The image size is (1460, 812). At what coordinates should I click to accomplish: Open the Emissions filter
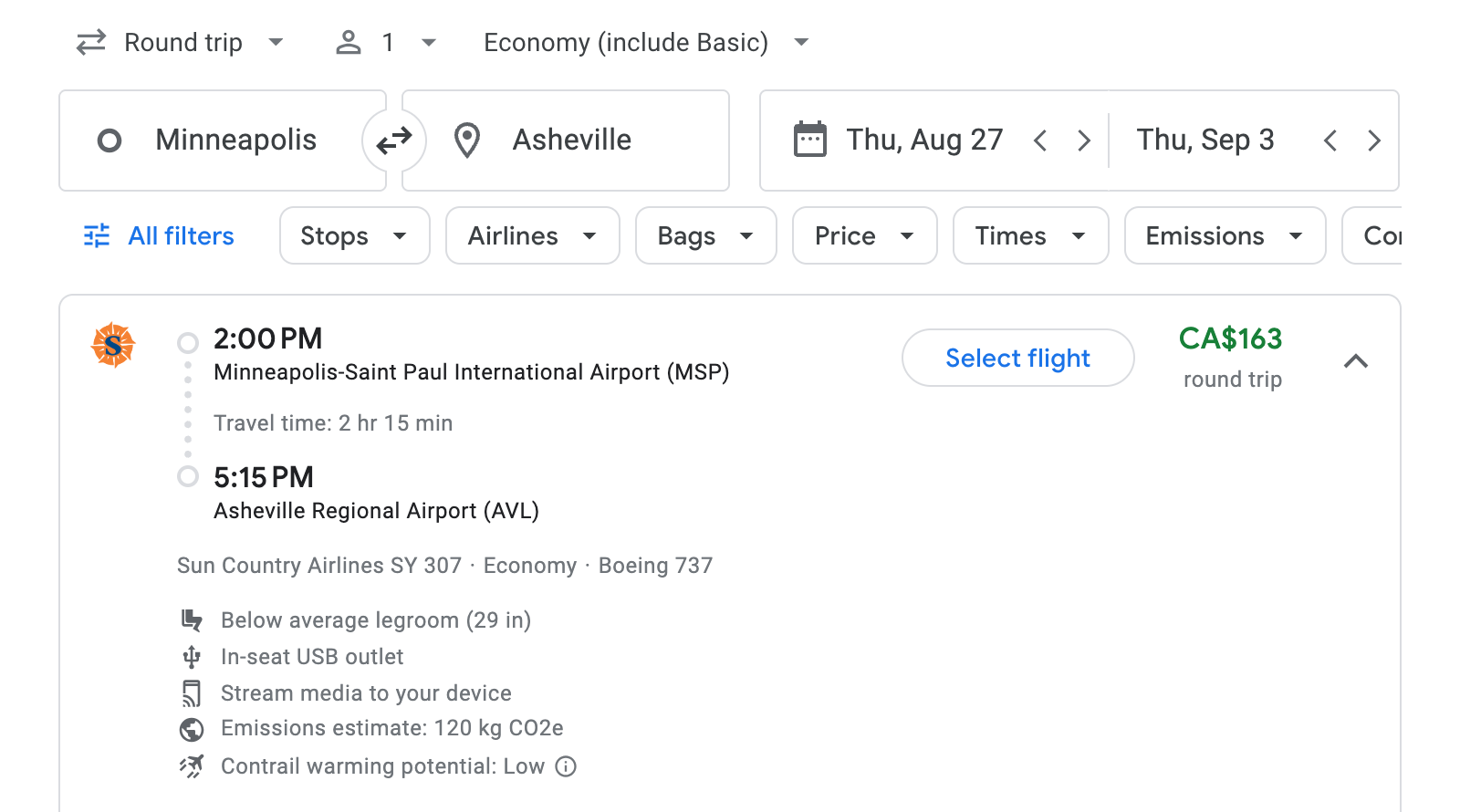(1224, 235)
